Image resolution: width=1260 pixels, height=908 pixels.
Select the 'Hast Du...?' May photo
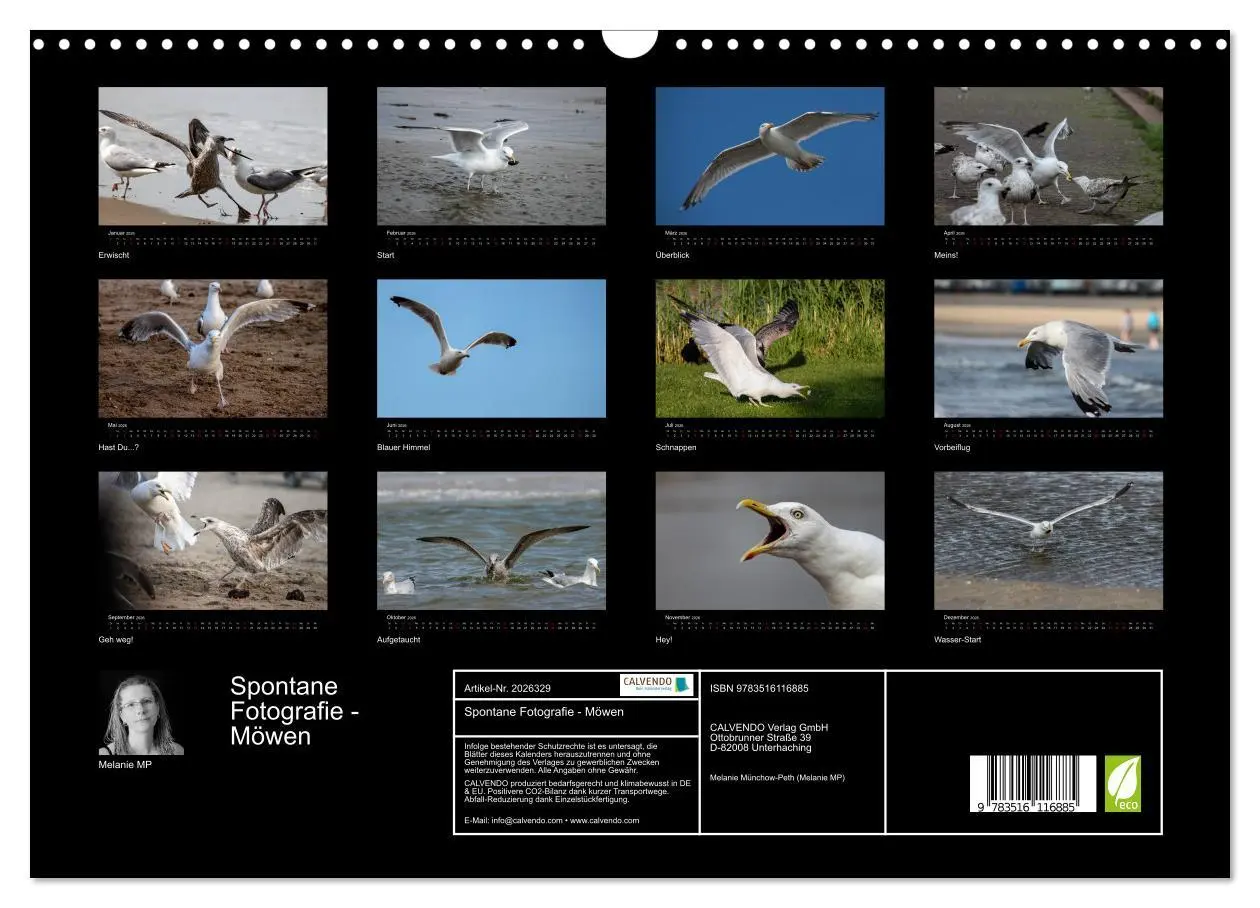pyautogui.click(x=213, y=348)
